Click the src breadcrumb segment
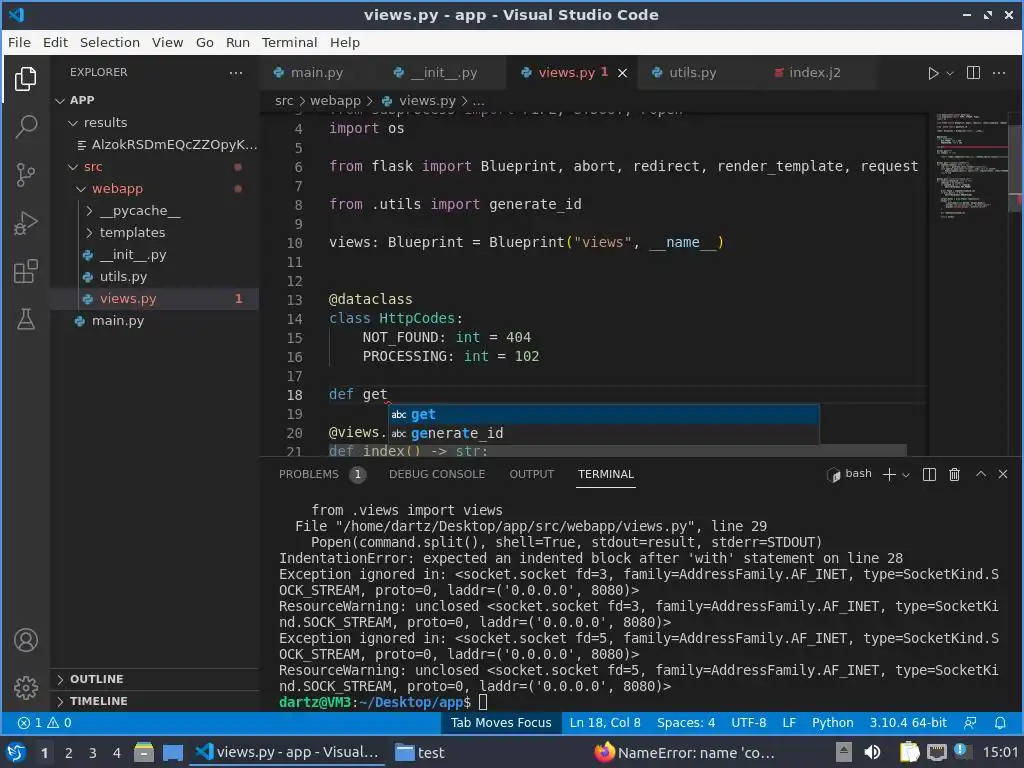This screenshot has width=1024, height=768. 284,101
